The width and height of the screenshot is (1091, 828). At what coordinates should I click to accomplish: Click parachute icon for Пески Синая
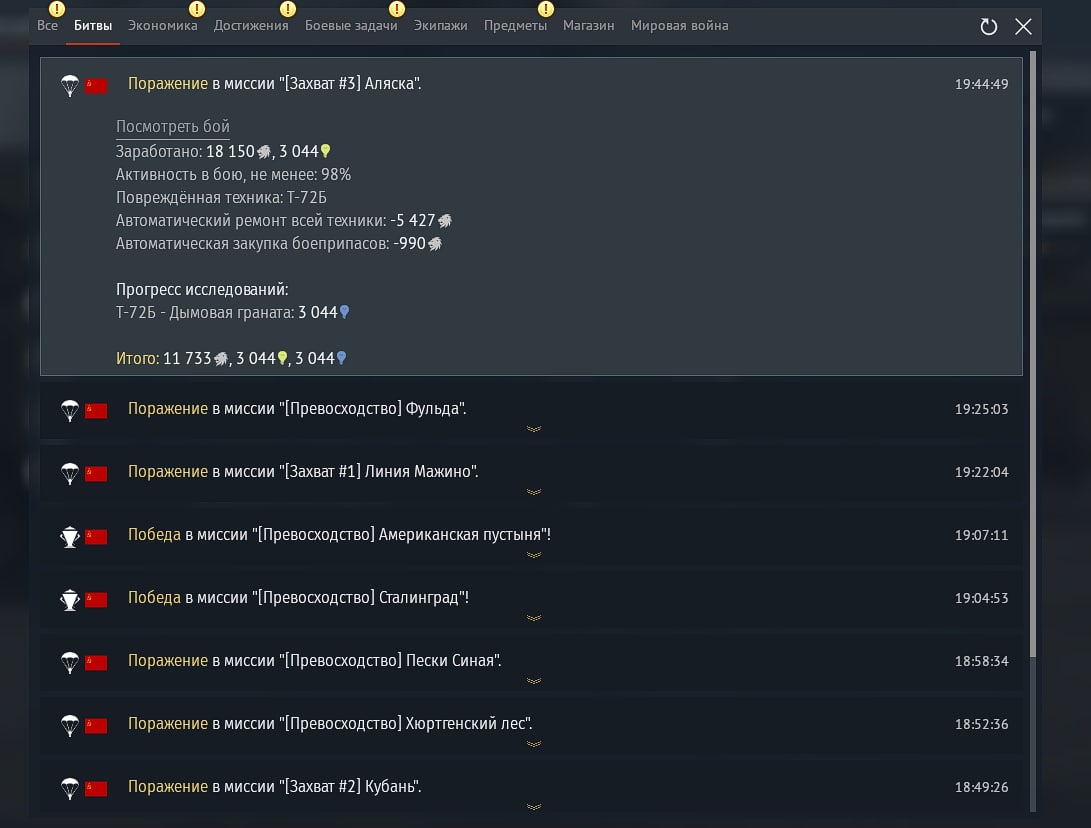(x=70, y=662)
